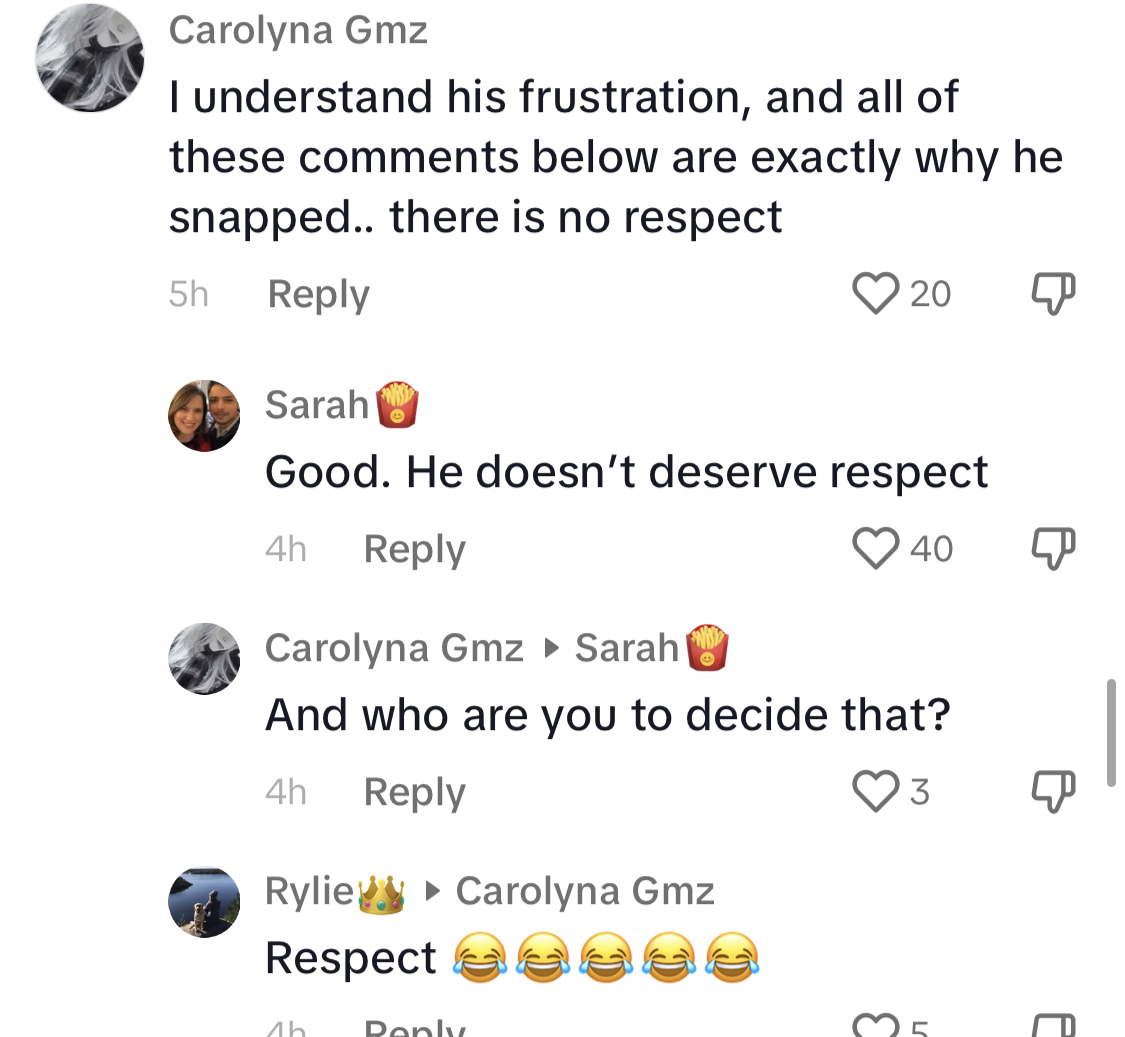Reply to Sarah's 4h comment

point(415,550)
